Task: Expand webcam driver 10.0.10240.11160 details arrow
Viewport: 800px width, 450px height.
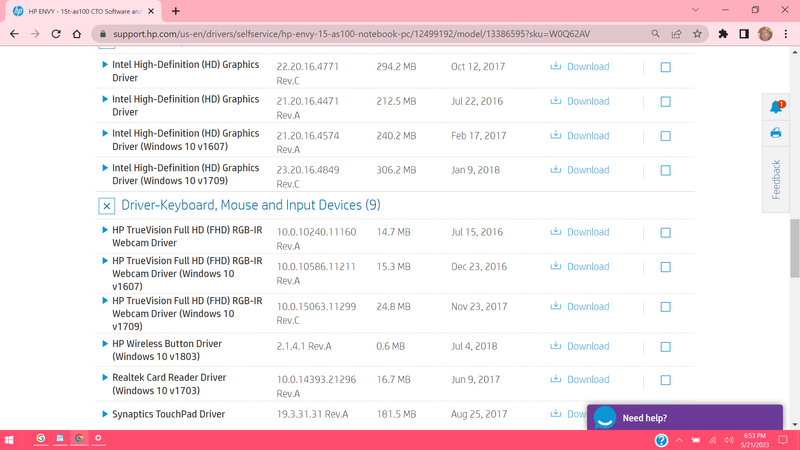Action: (x=105, y=230)
